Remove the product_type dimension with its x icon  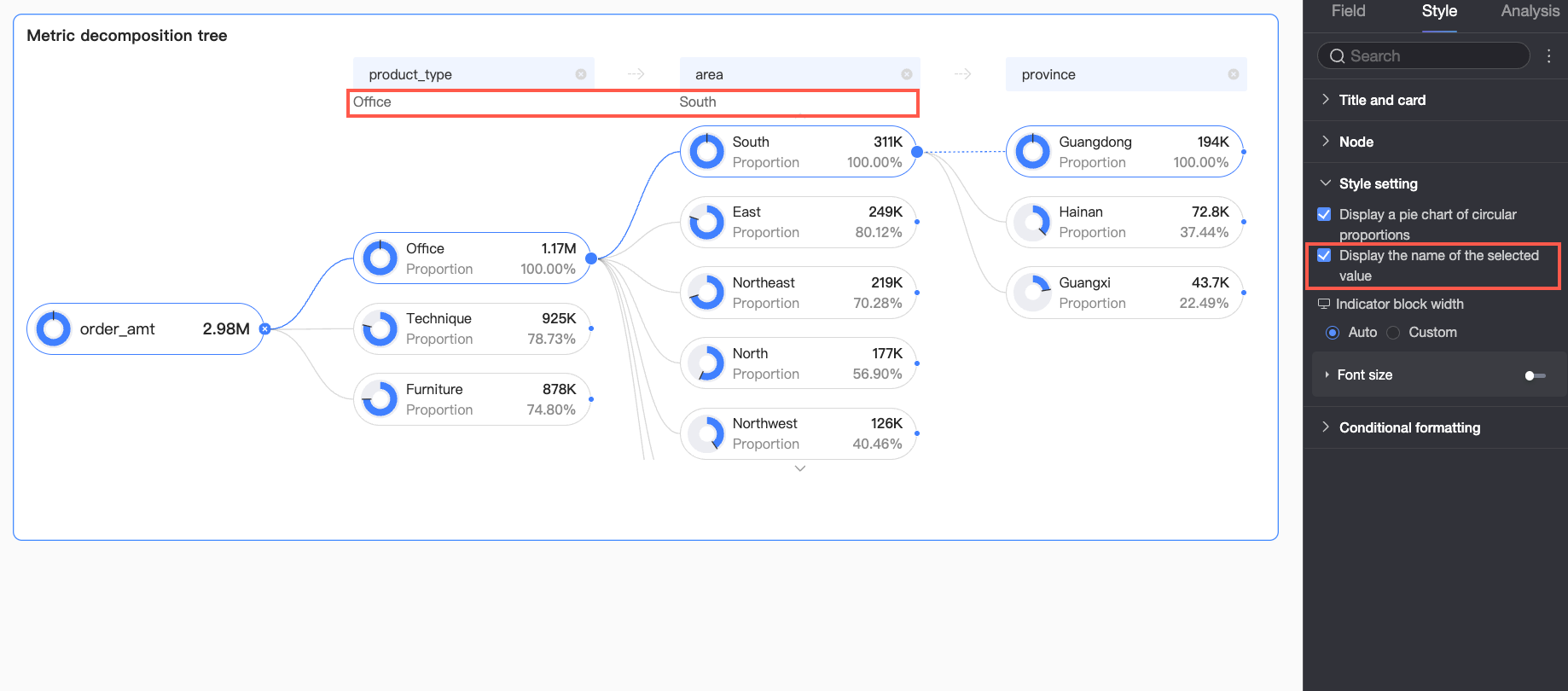click(x=581, y=74)
